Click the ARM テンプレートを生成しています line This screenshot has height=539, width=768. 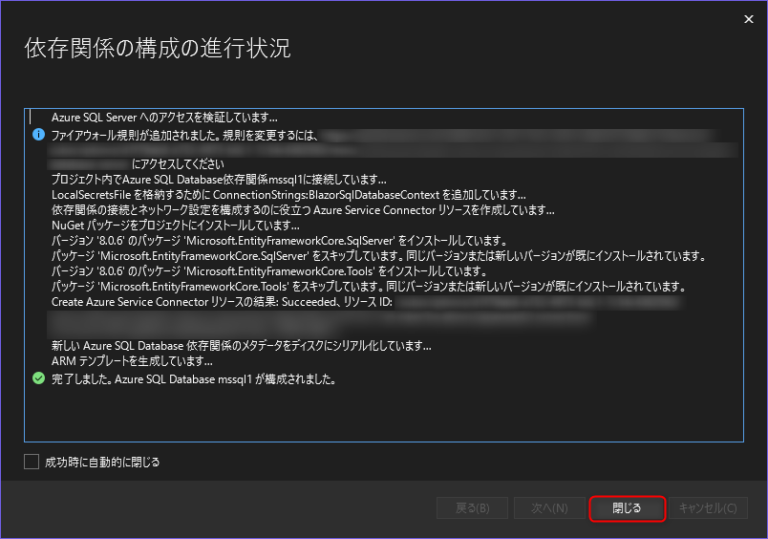point(131,361)
